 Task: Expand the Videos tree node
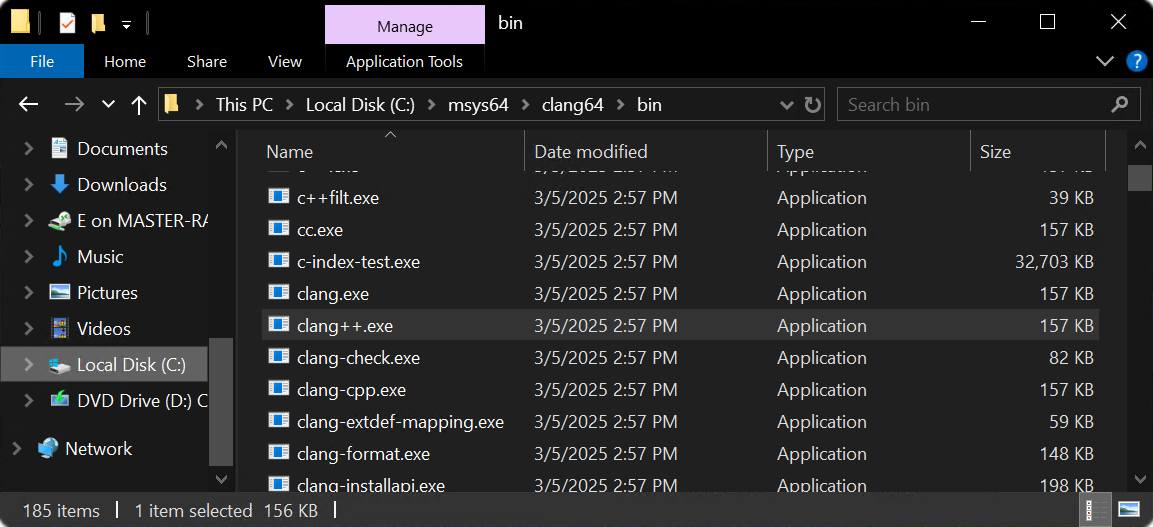(x=29, y=329)
